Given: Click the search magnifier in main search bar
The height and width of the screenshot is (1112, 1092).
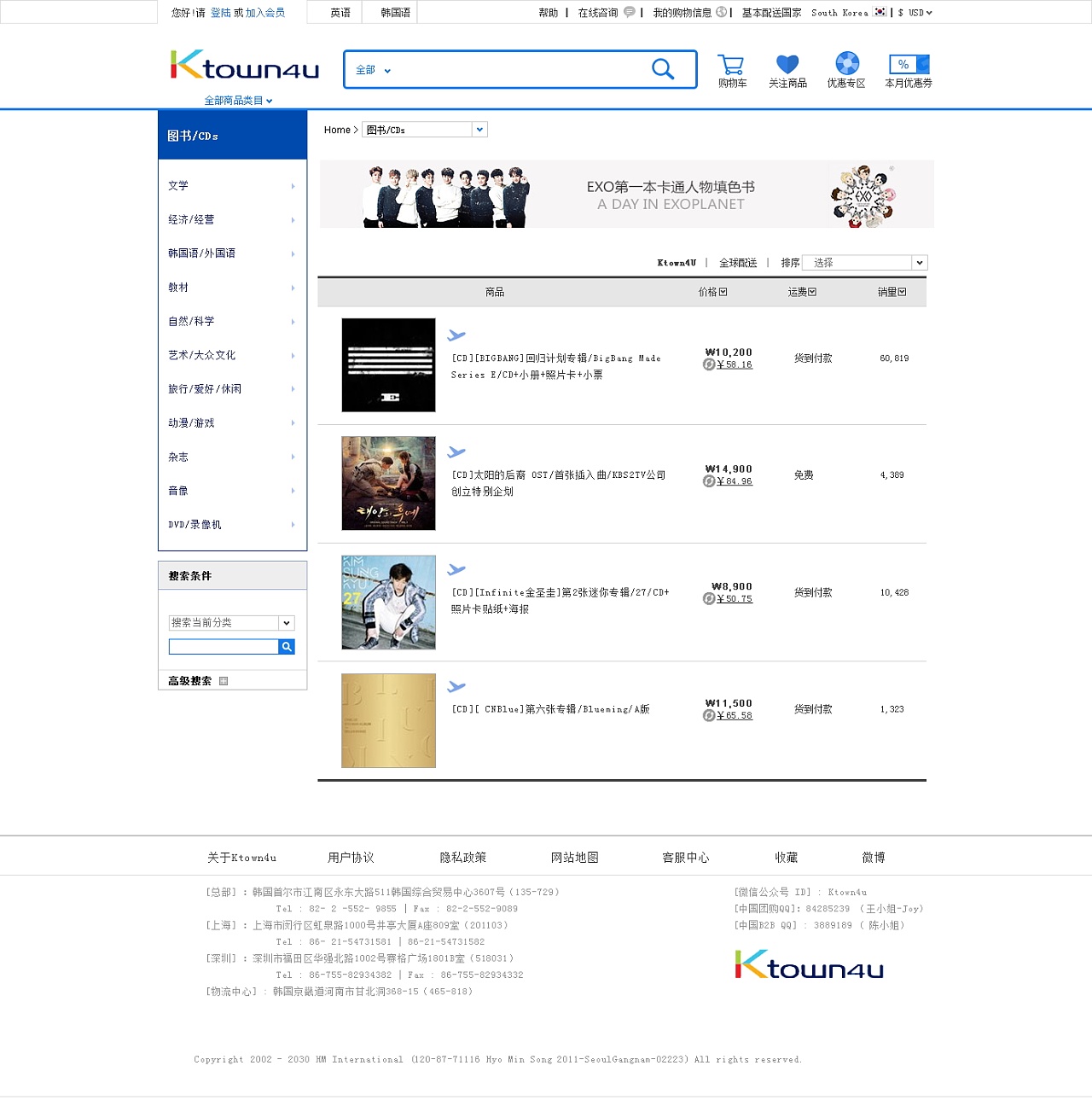Looking at the screenshot, I should point(663,69).
